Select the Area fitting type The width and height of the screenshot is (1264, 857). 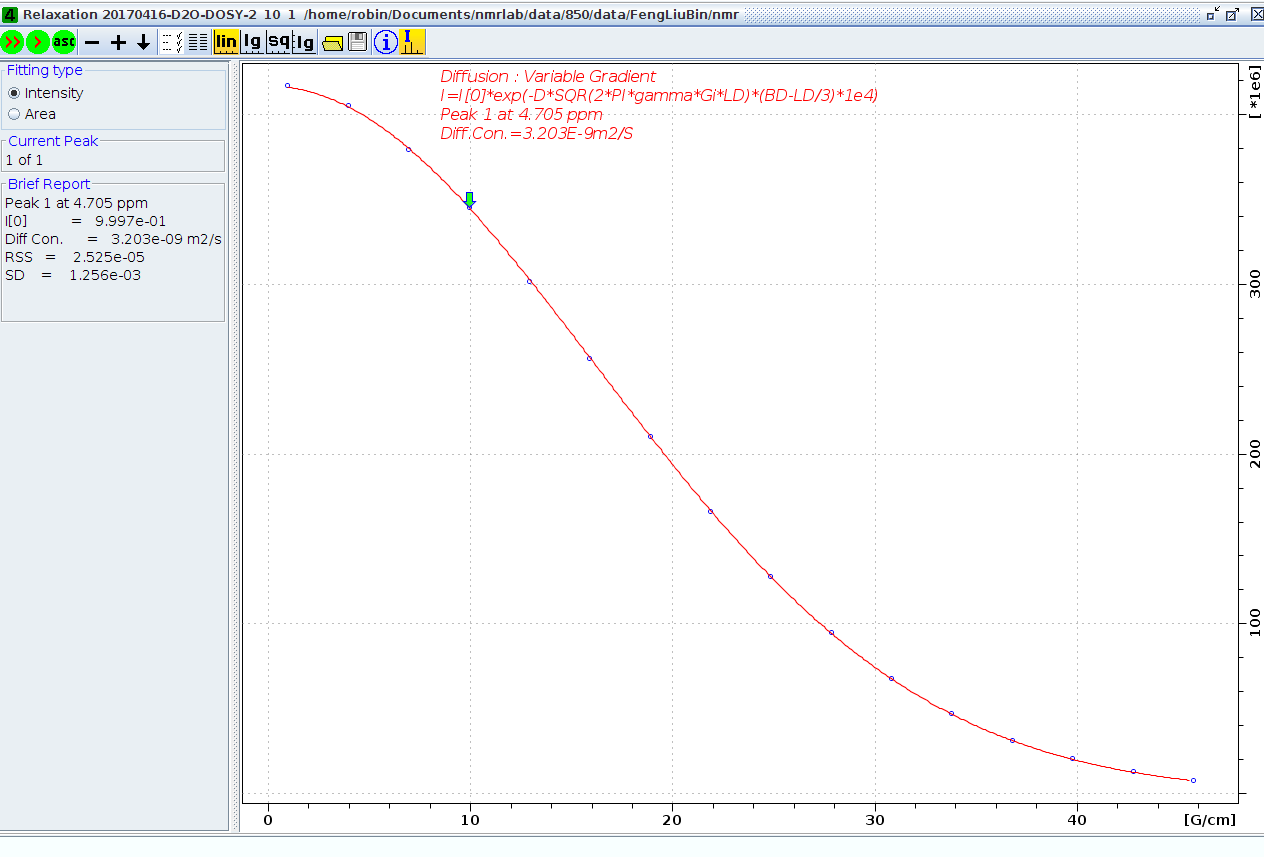point(14,114)
